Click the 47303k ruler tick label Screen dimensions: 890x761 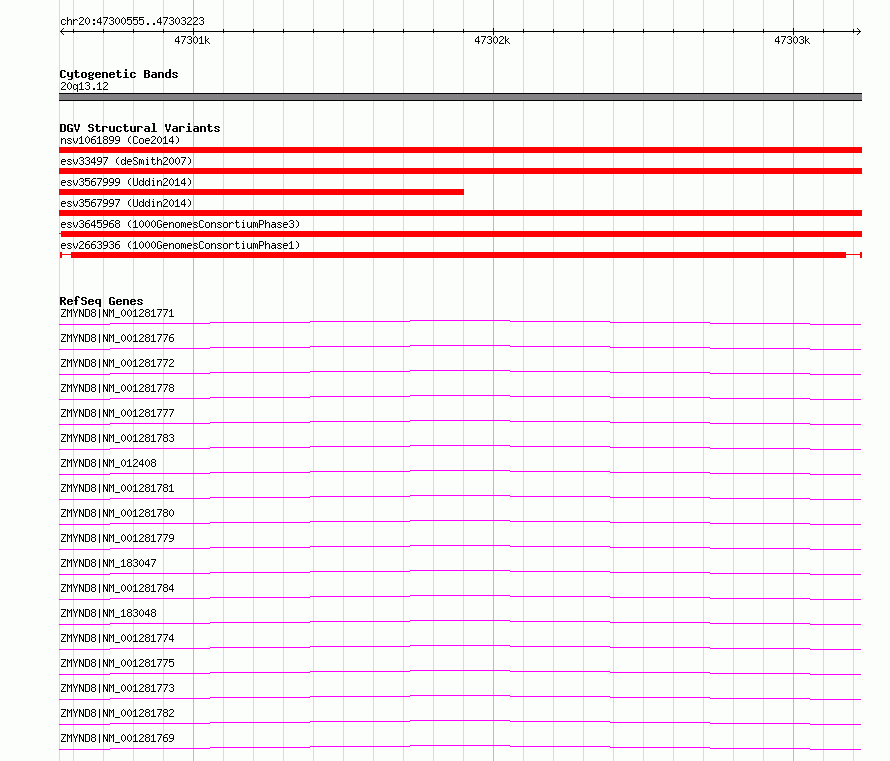click(792, 40)
